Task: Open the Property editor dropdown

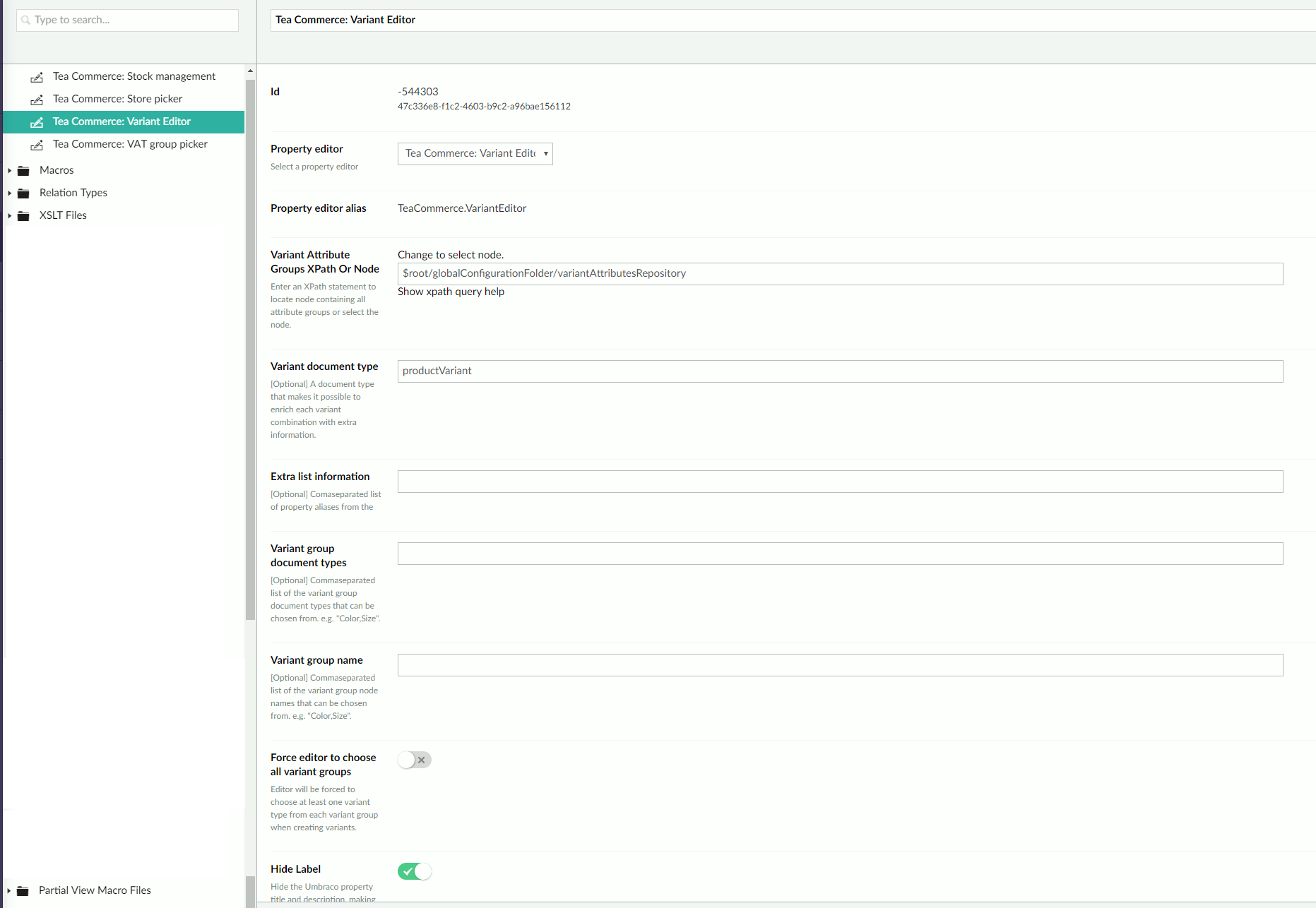Action: [x=475, y=153]
